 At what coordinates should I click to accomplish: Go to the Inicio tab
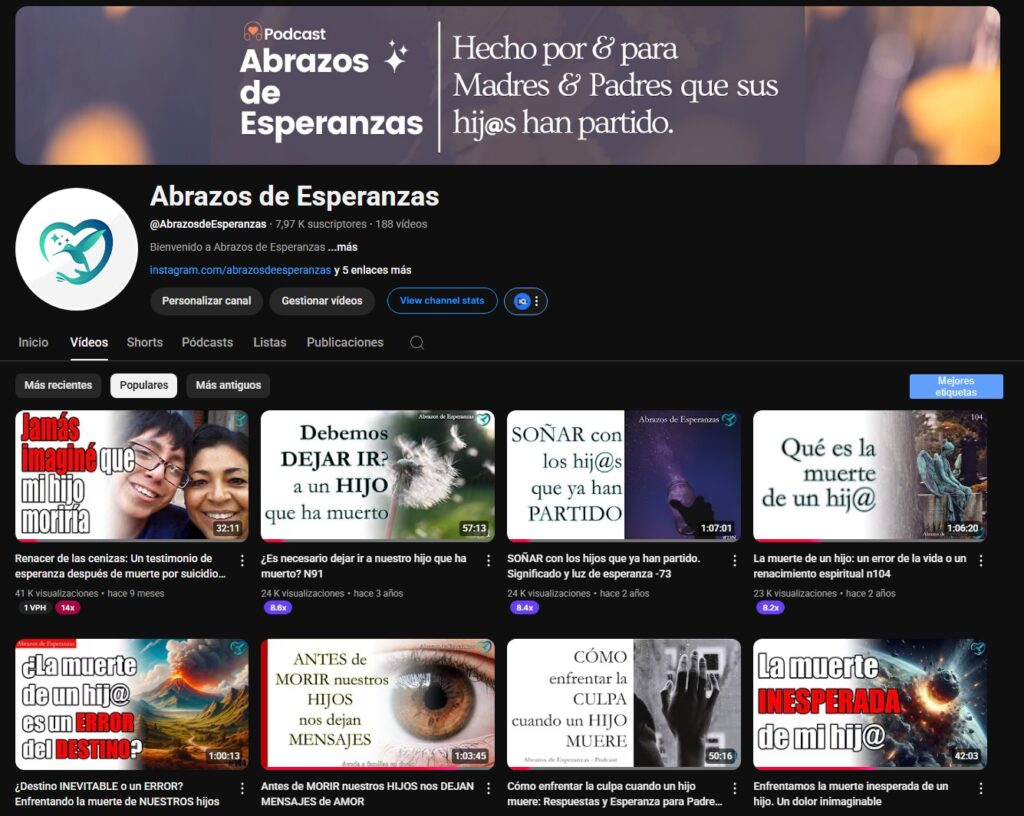pos(33,342)
